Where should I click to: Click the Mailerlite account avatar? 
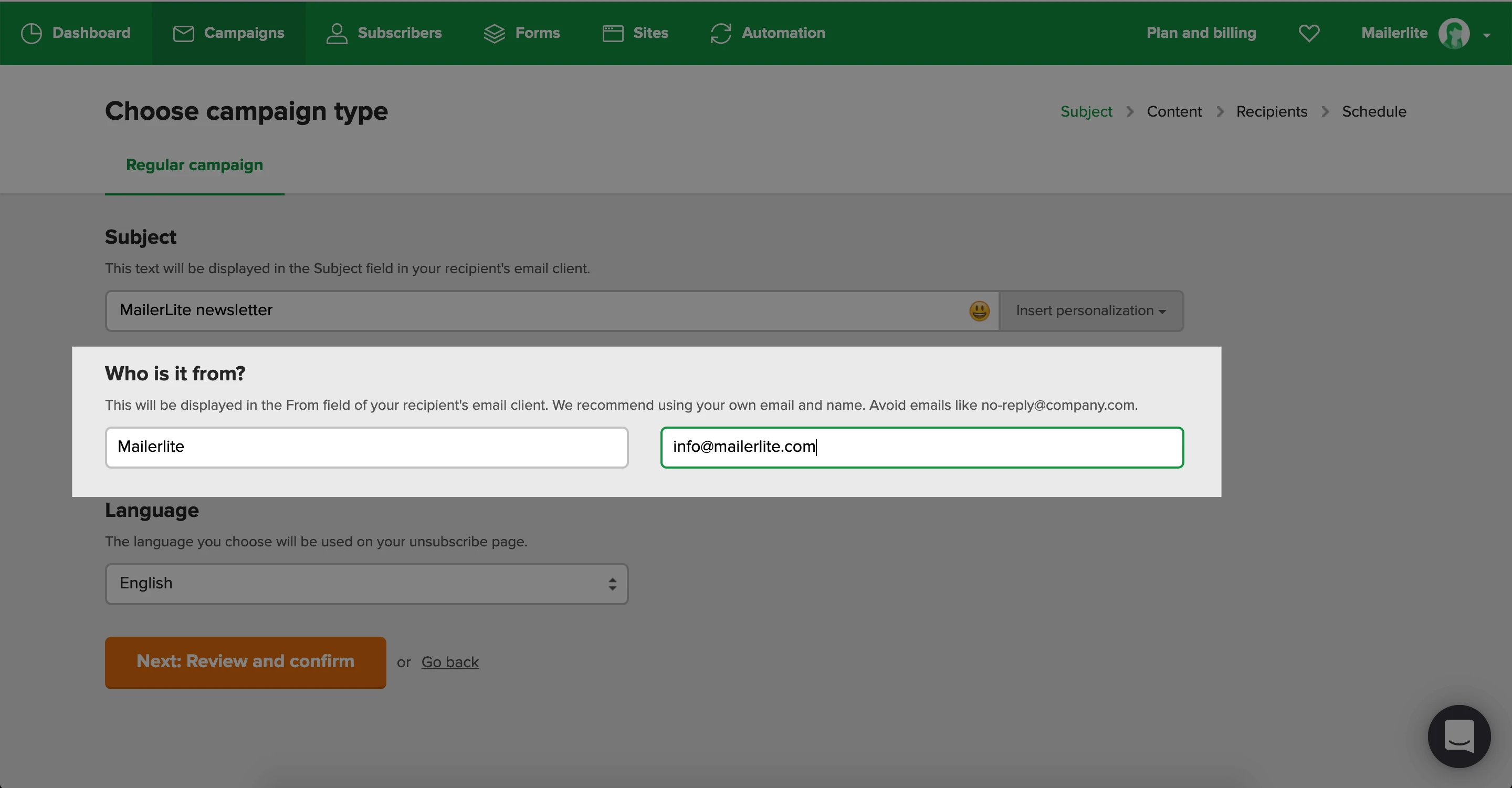tap(1454, 34)
